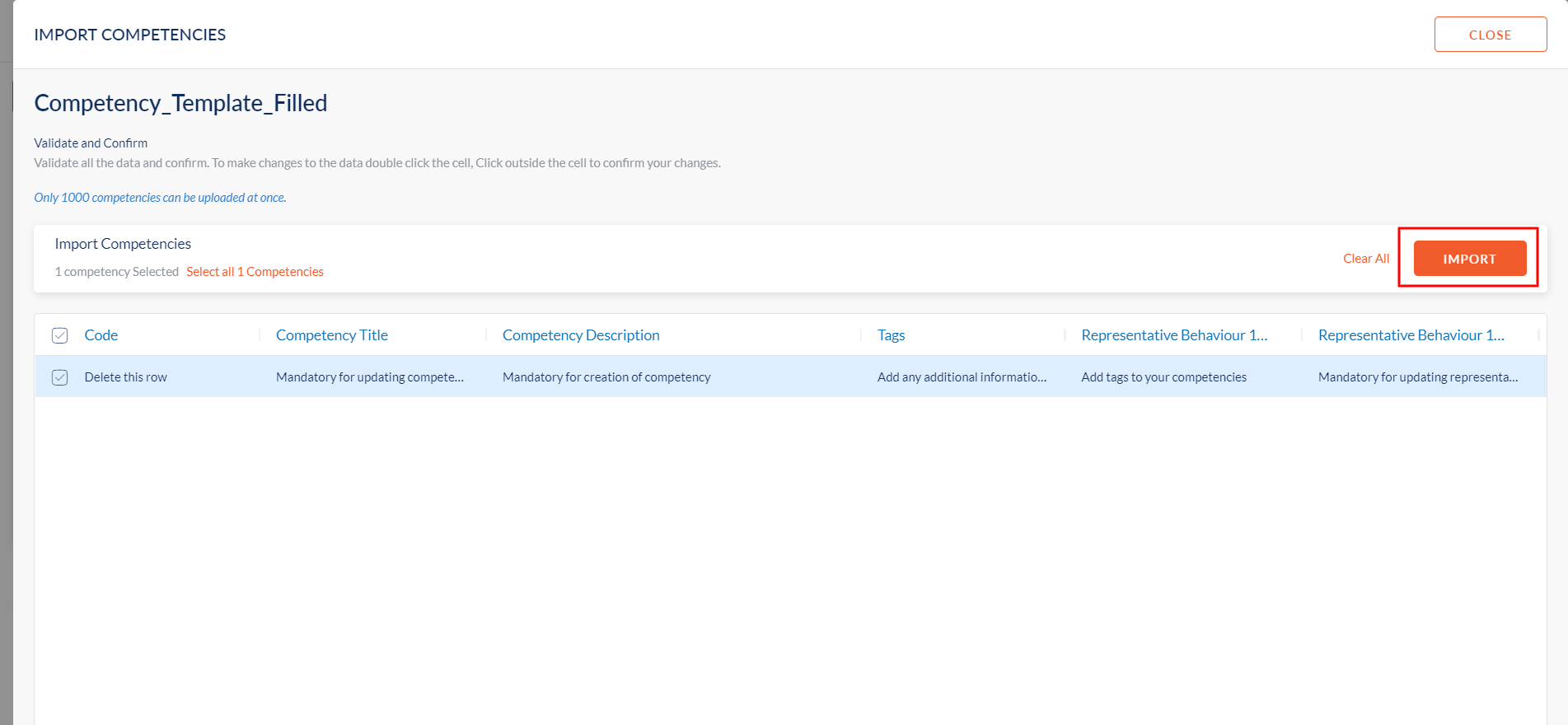
Task: Click last Representative Behaviour 1... column header
Action: coord(1411,335)
